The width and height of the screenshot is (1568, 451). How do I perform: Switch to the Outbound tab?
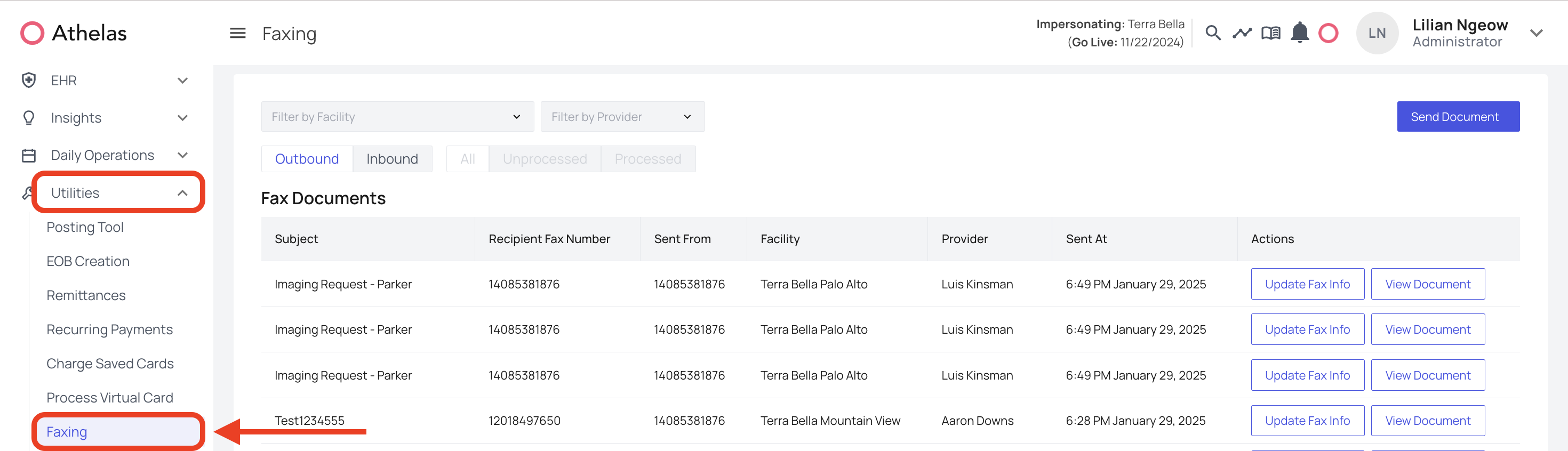coord(307,159)
